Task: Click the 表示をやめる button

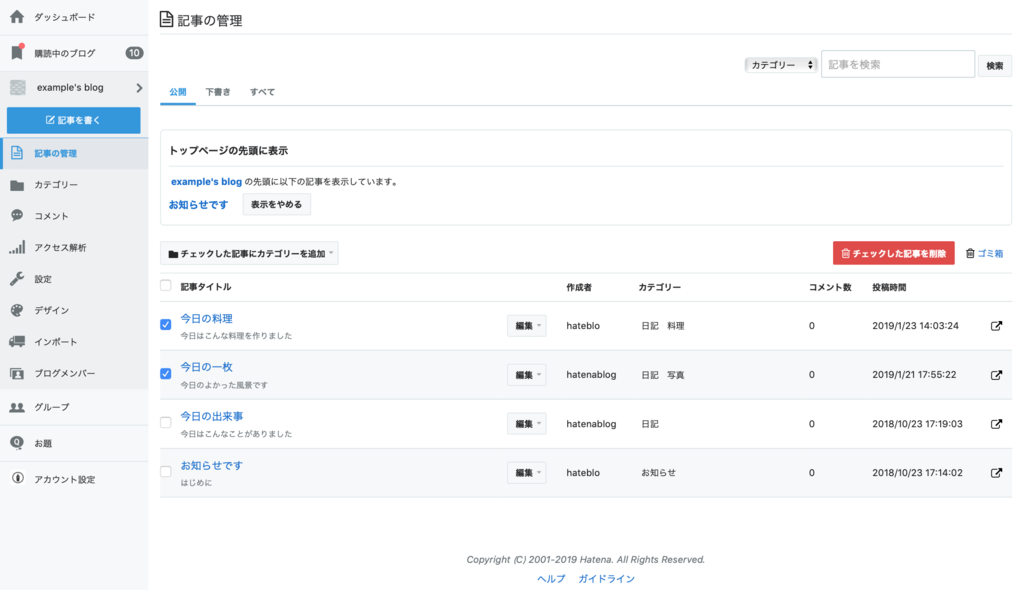Action: [x=276, y=205]
